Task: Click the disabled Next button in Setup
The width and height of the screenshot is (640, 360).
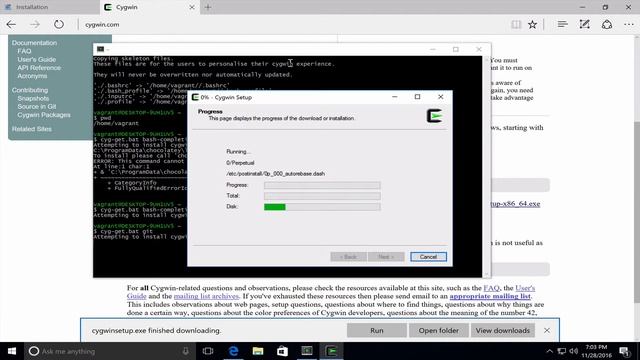Action: click(386, 257)
